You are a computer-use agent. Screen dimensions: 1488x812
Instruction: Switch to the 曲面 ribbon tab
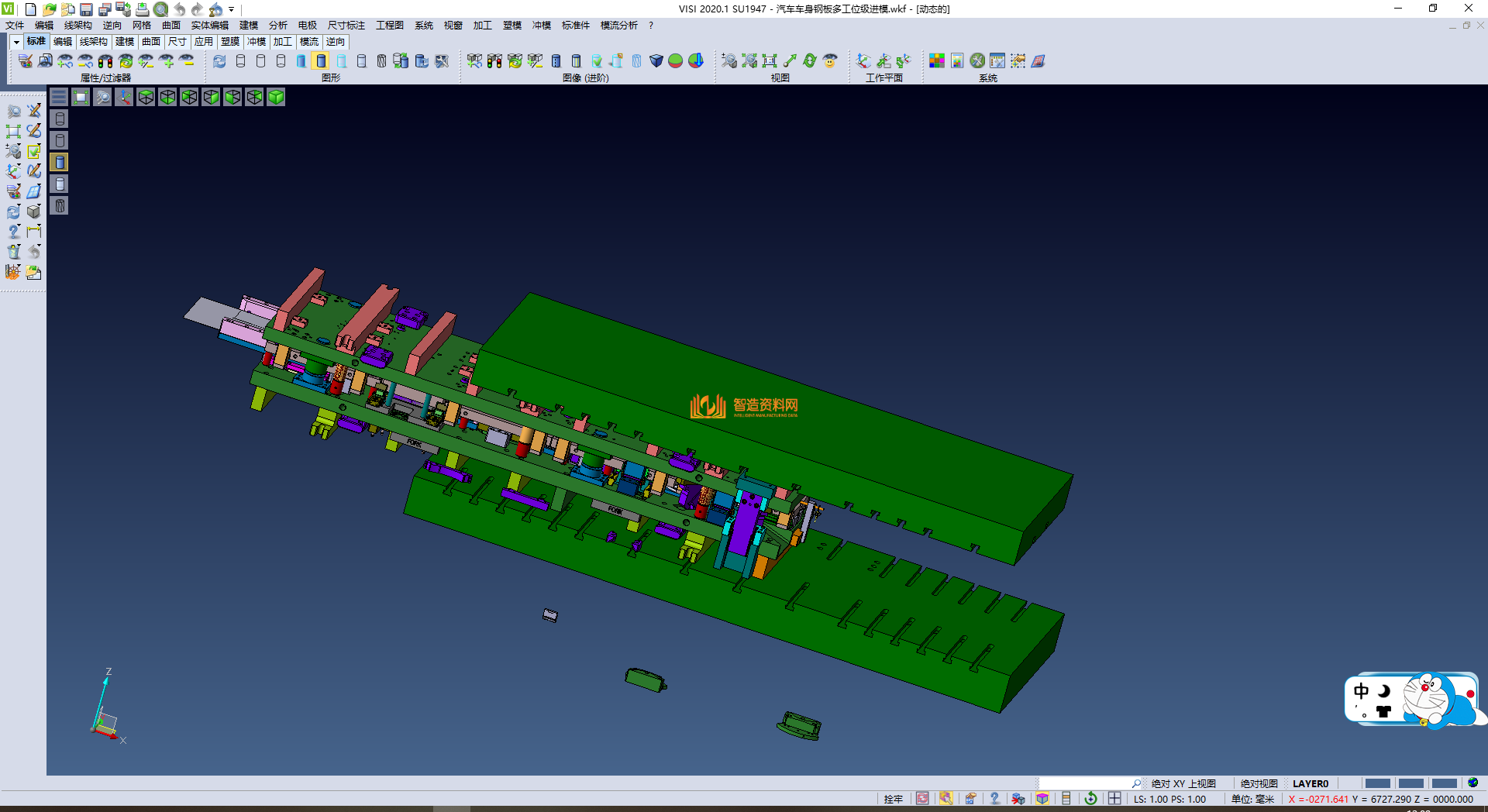point(151,42)
